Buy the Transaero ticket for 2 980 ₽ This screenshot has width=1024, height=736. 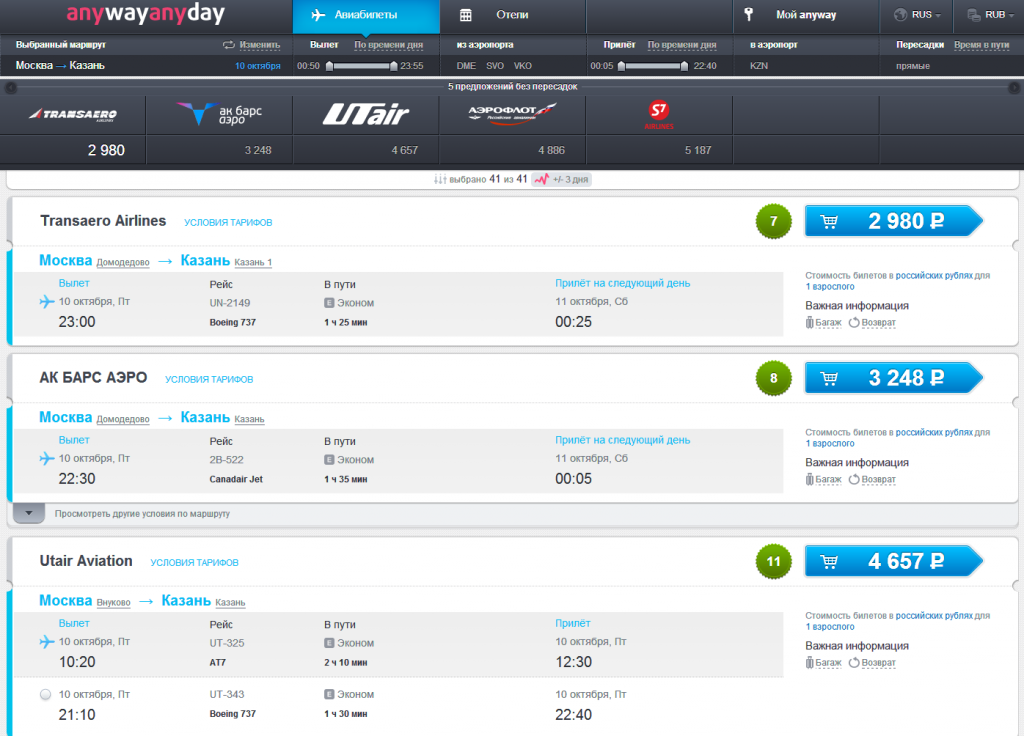(x=893, y=222)
